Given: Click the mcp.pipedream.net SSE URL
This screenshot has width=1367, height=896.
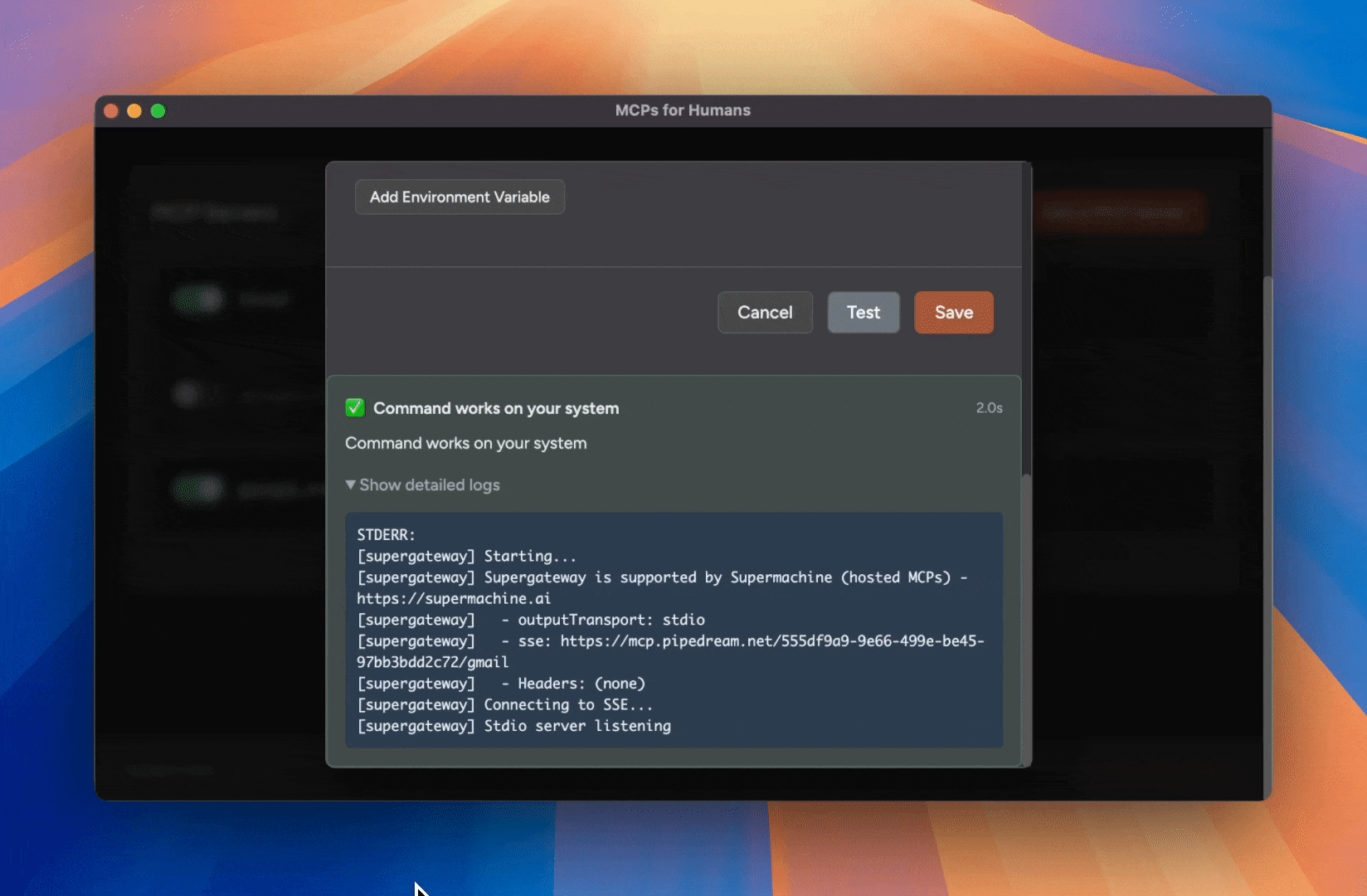Looking at the screenshot, I should 771,640.
